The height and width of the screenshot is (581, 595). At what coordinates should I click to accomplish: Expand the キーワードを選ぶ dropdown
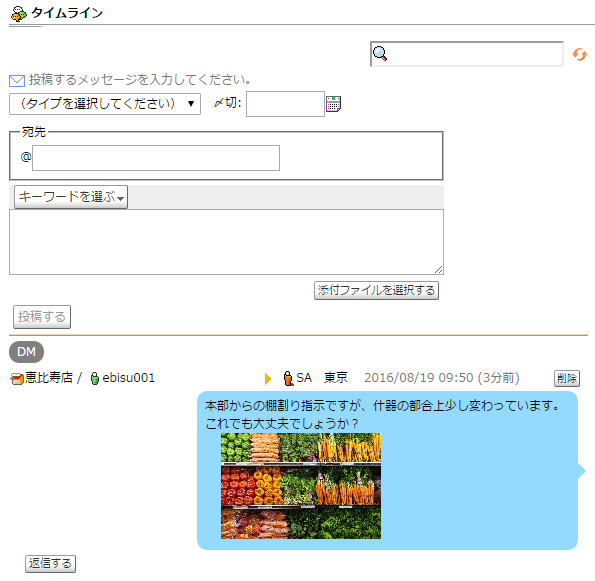pyautogui.click(x=71, y=197)
